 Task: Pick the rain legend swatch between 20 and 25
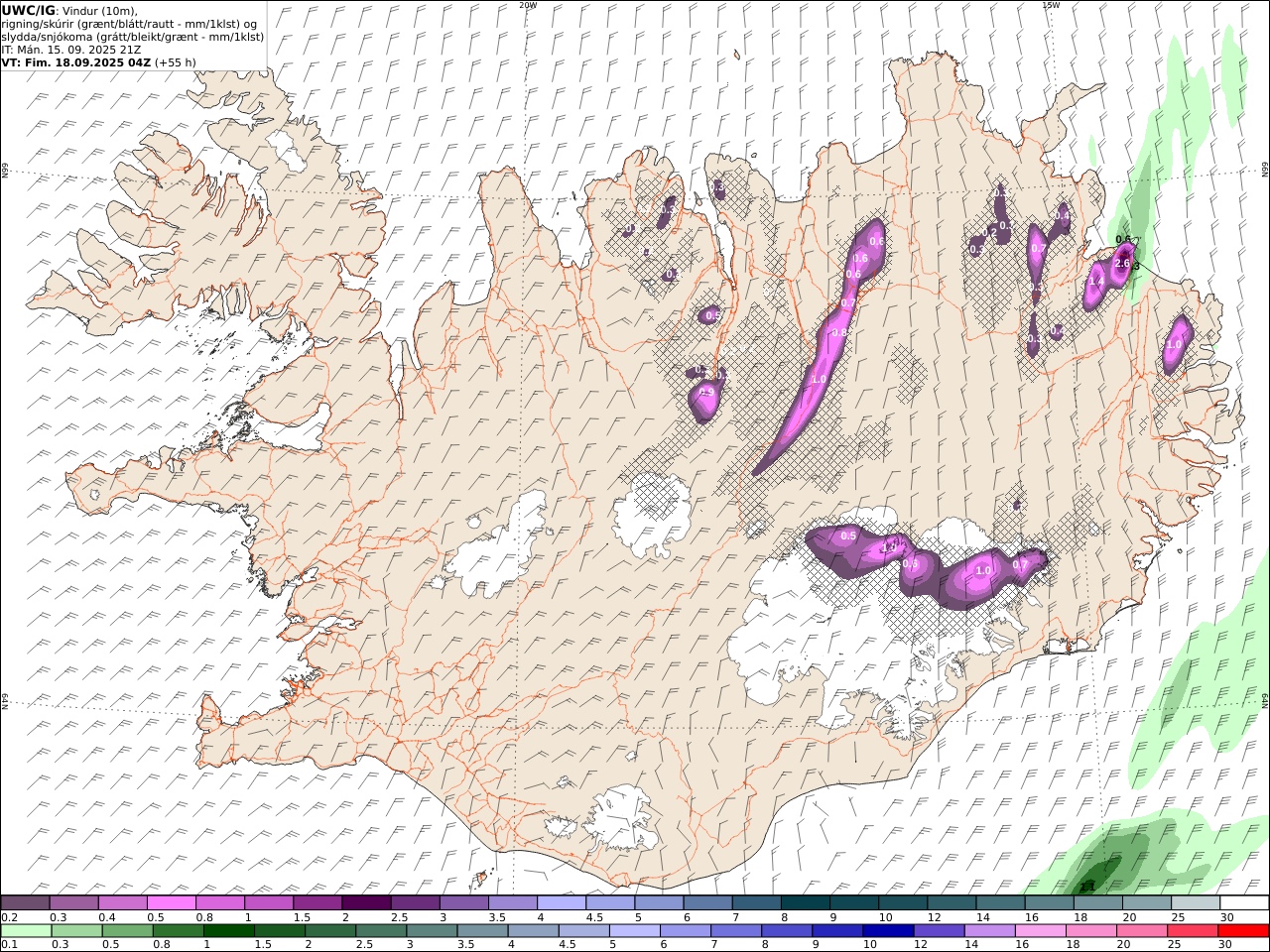[1142, 931]
